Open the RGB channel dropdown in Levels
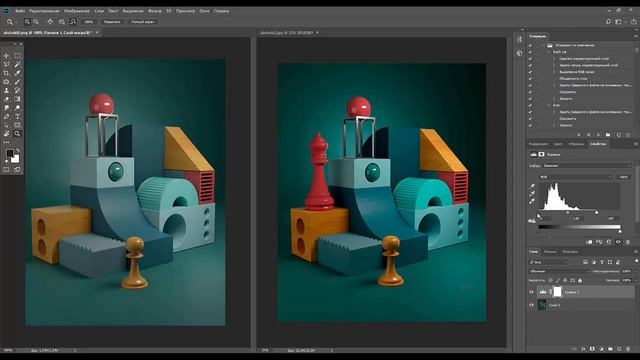 [576, 177]
